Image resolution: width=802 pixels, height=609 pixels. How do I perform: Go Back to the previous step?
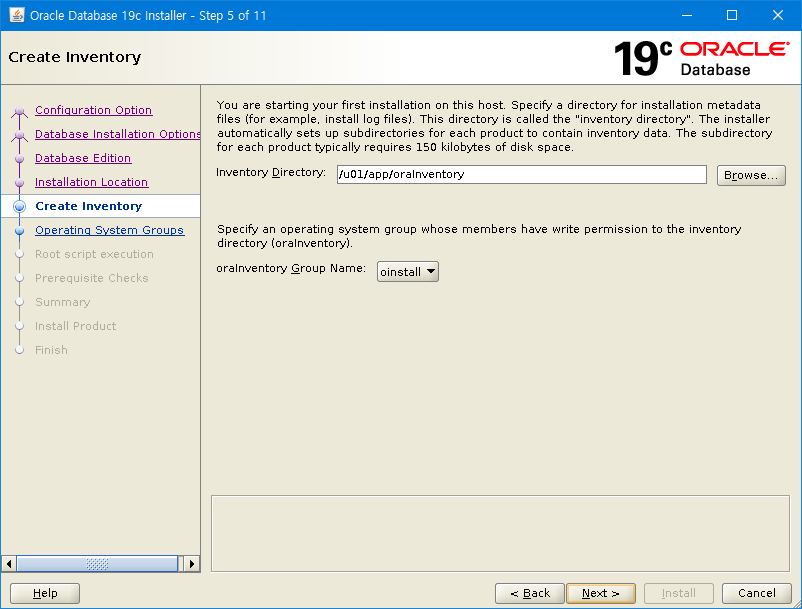pos(530,593)
